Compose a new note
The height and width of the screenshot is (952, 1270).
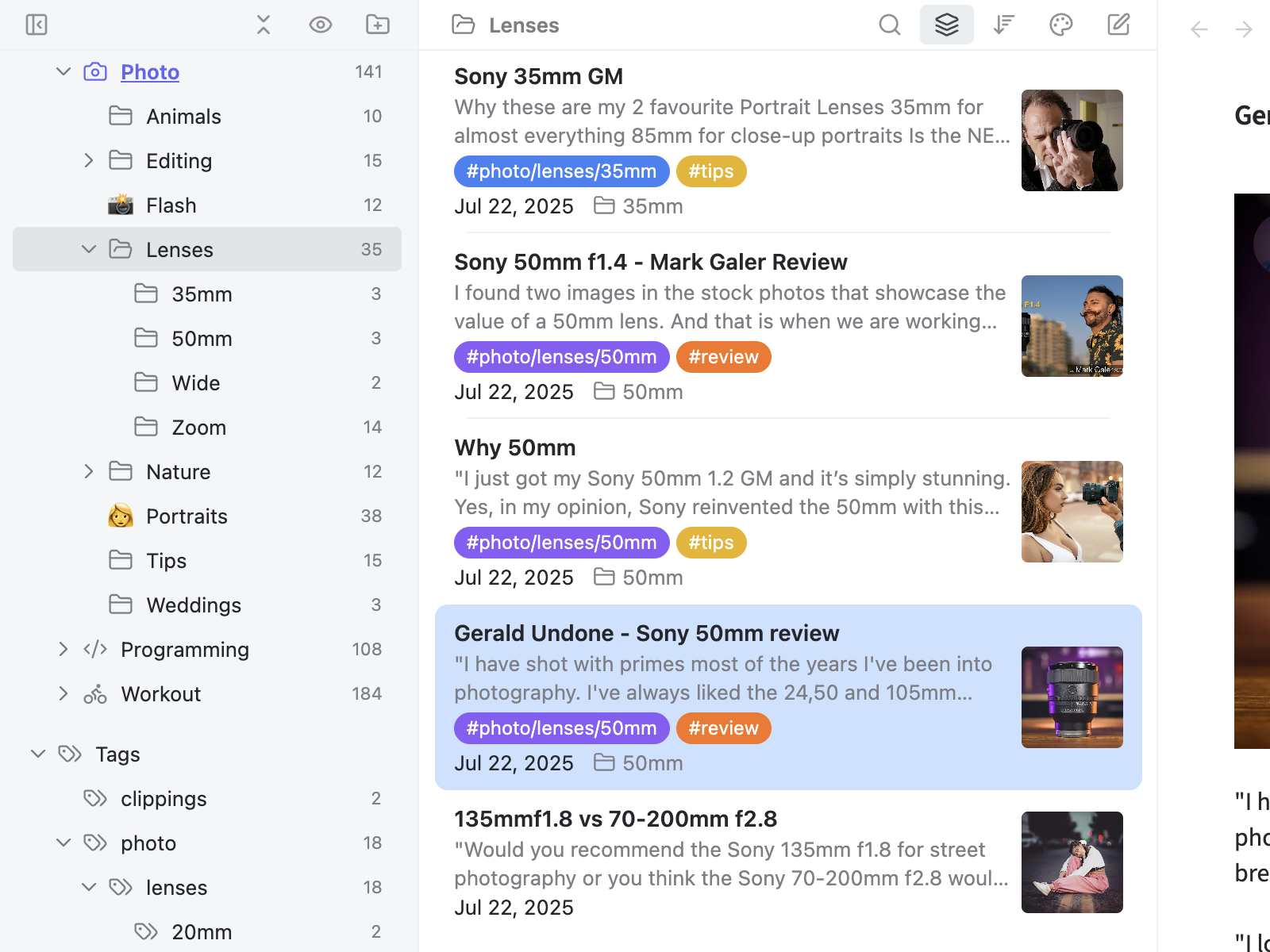[x=1118, y=25]
